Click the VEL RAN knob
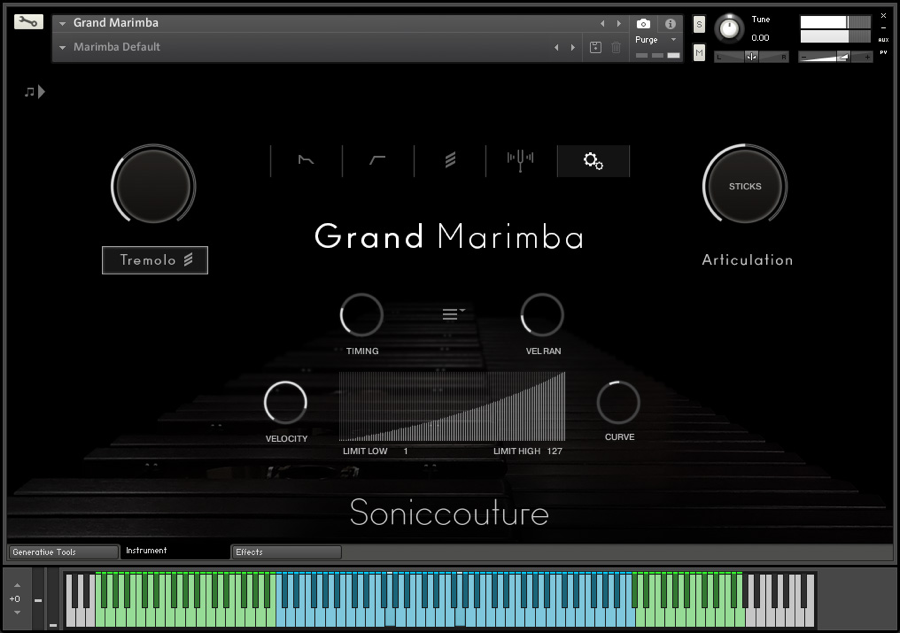 542,315
